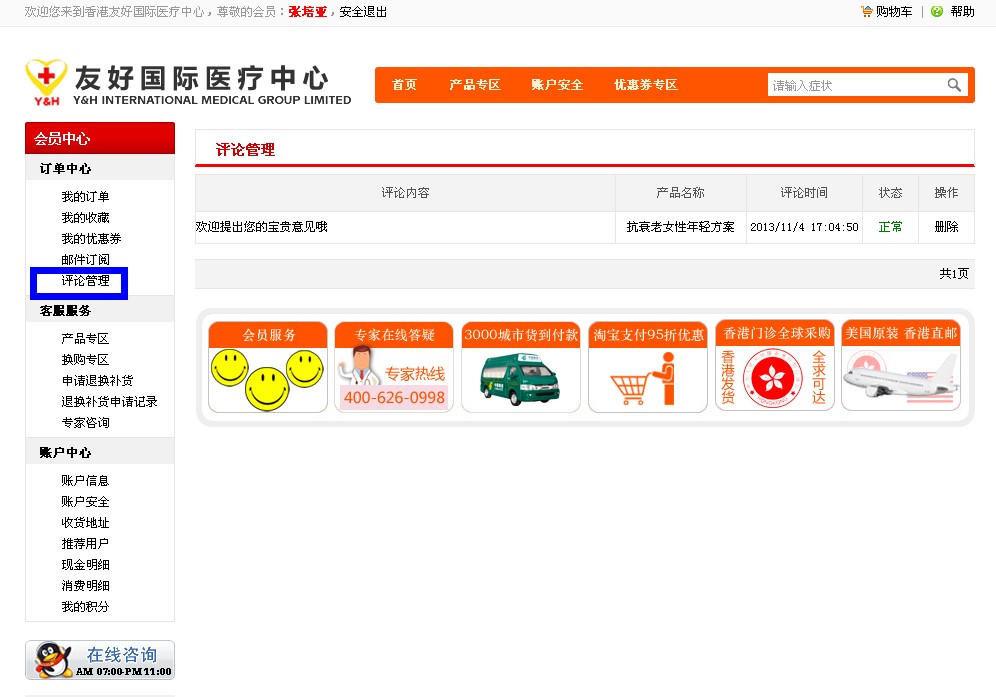
Task: Open My Favorites (我的收藏)
Action: tap(85, 217)
